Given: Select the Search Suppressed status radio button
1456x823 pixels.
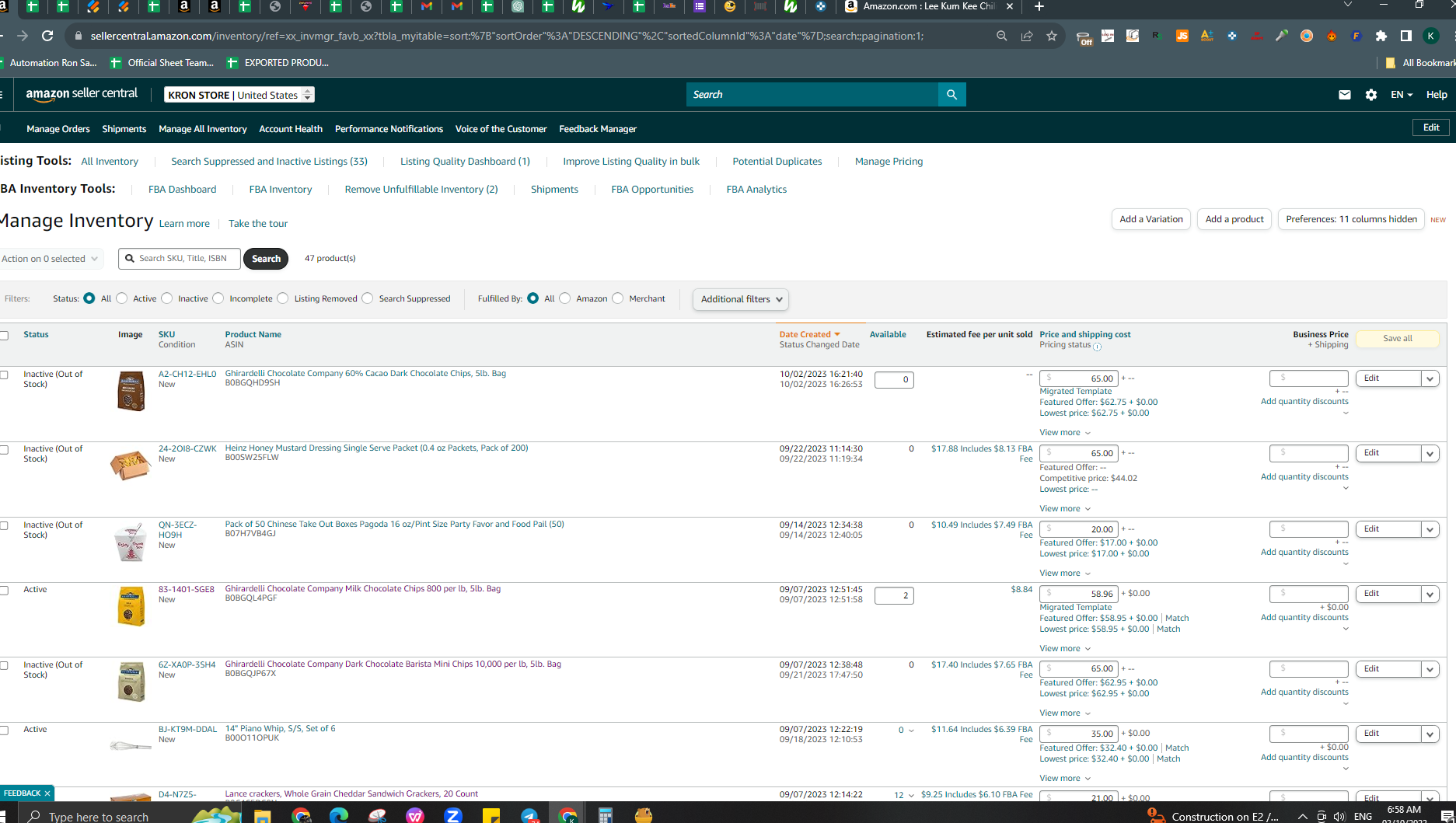Looking at the screenshot, I should [368, 298].
